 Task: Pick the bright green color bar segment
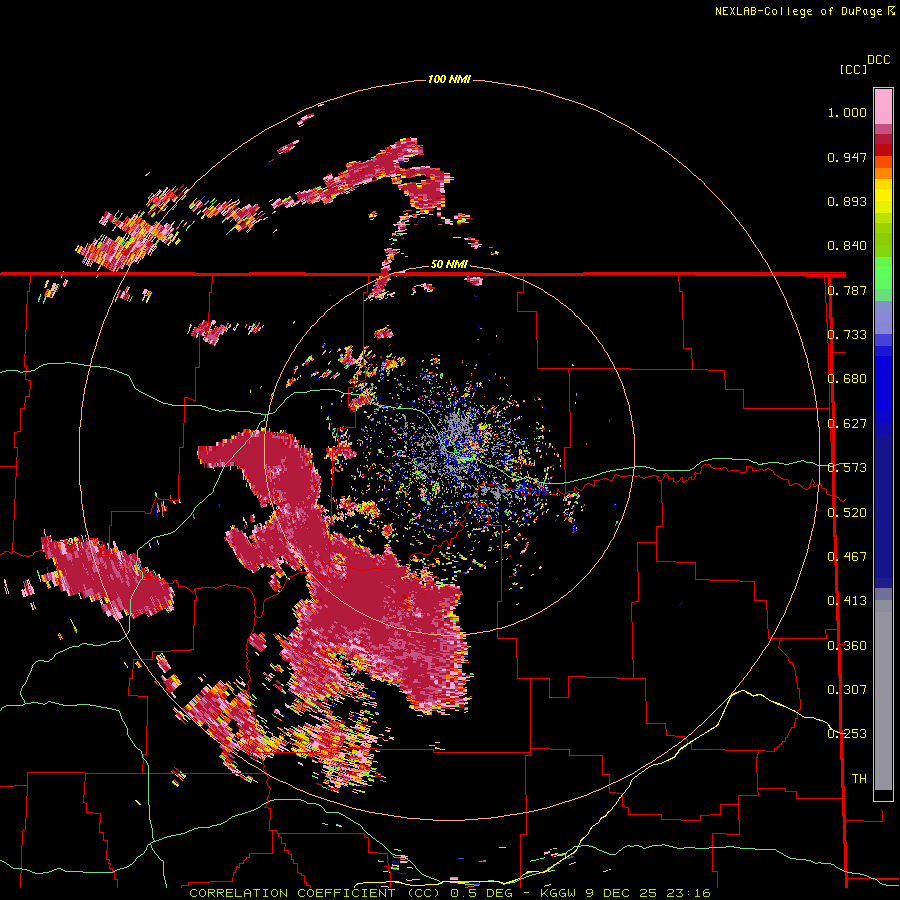[883, 274]
